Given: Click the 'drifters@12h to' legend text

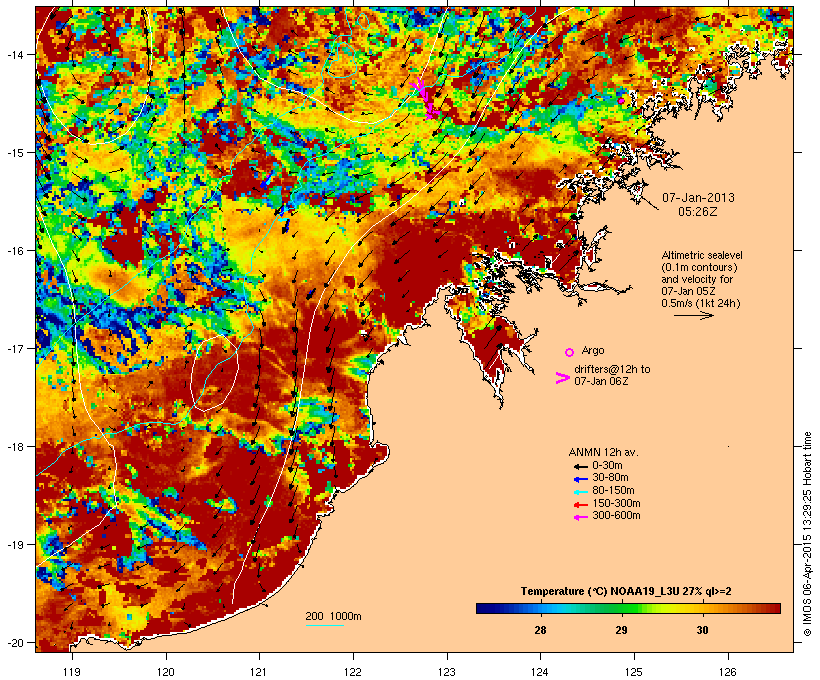Looking at the screenshot, I should 612,369.
